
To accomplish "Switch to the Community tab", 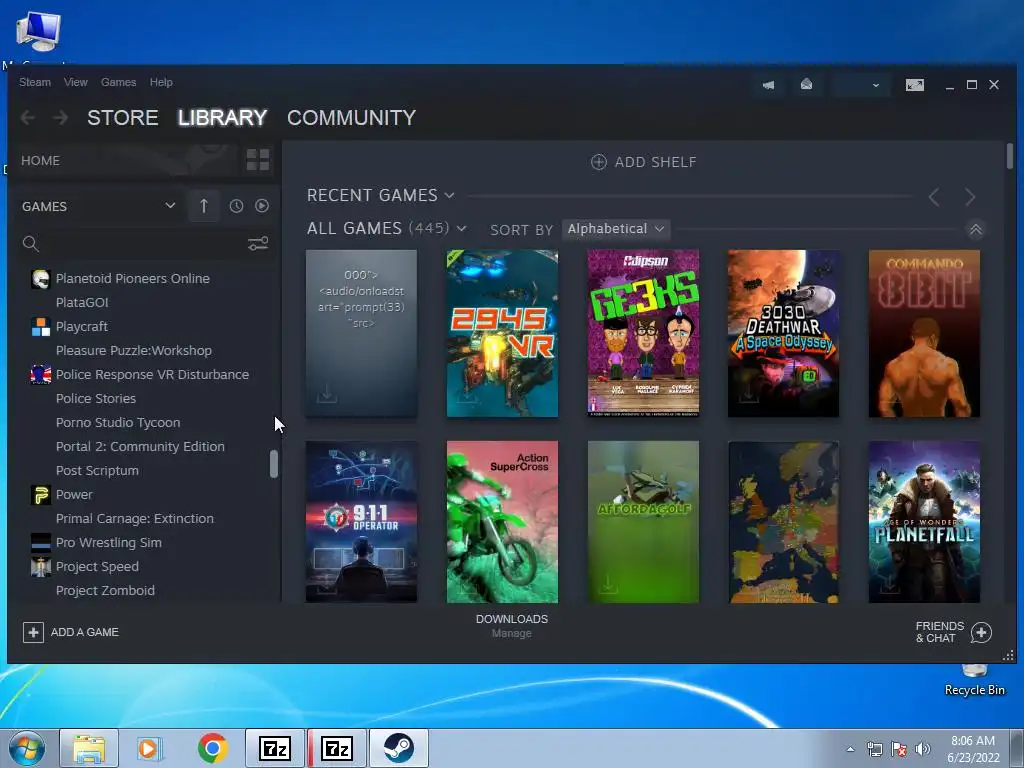I will (351, 118).
